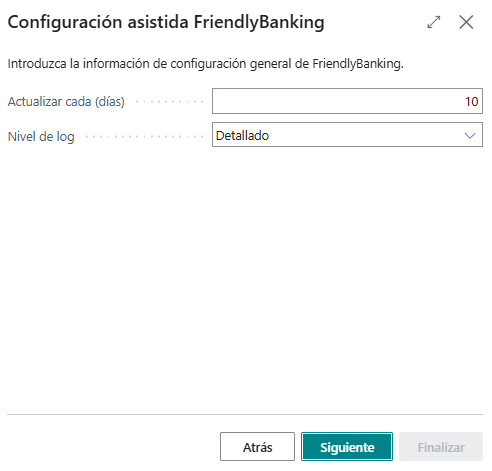This screenshot has height=471, width=492.
Task: Click the empty white area below Nivel de log
Action: [x=246, y=280]
